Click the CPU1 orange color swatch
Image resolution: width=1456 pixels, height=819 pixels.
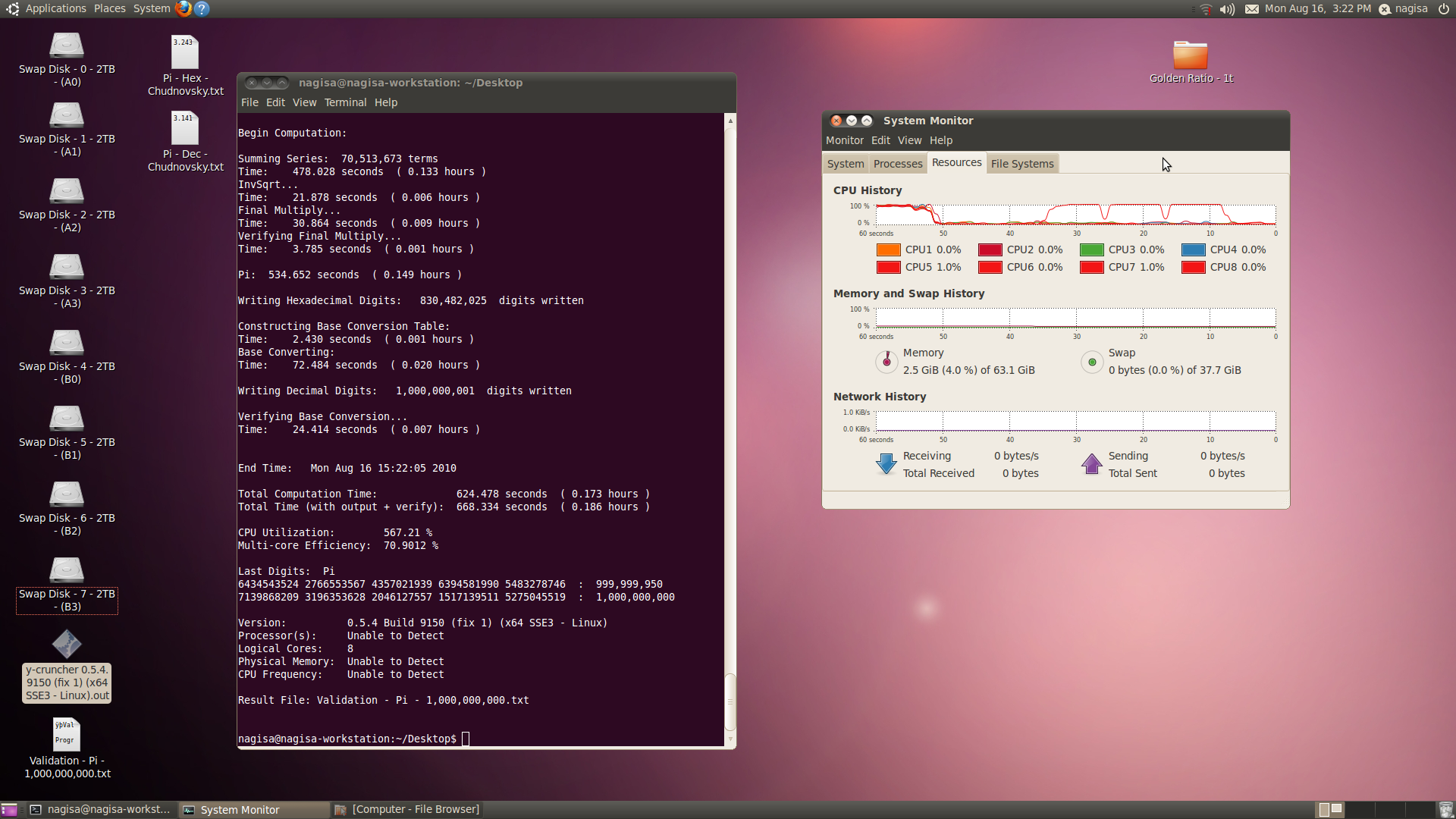pos(888,249)
